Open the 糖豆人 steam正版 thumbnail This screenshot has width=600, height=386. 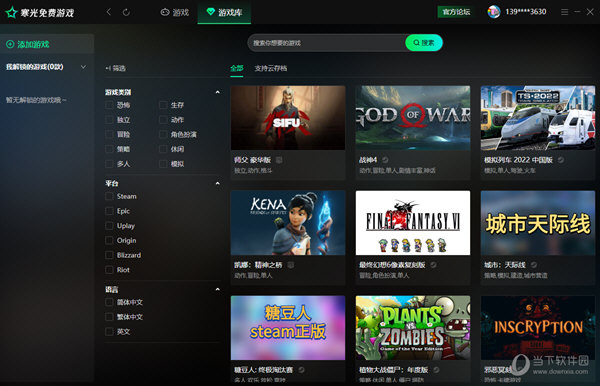[x=288, y=328]
